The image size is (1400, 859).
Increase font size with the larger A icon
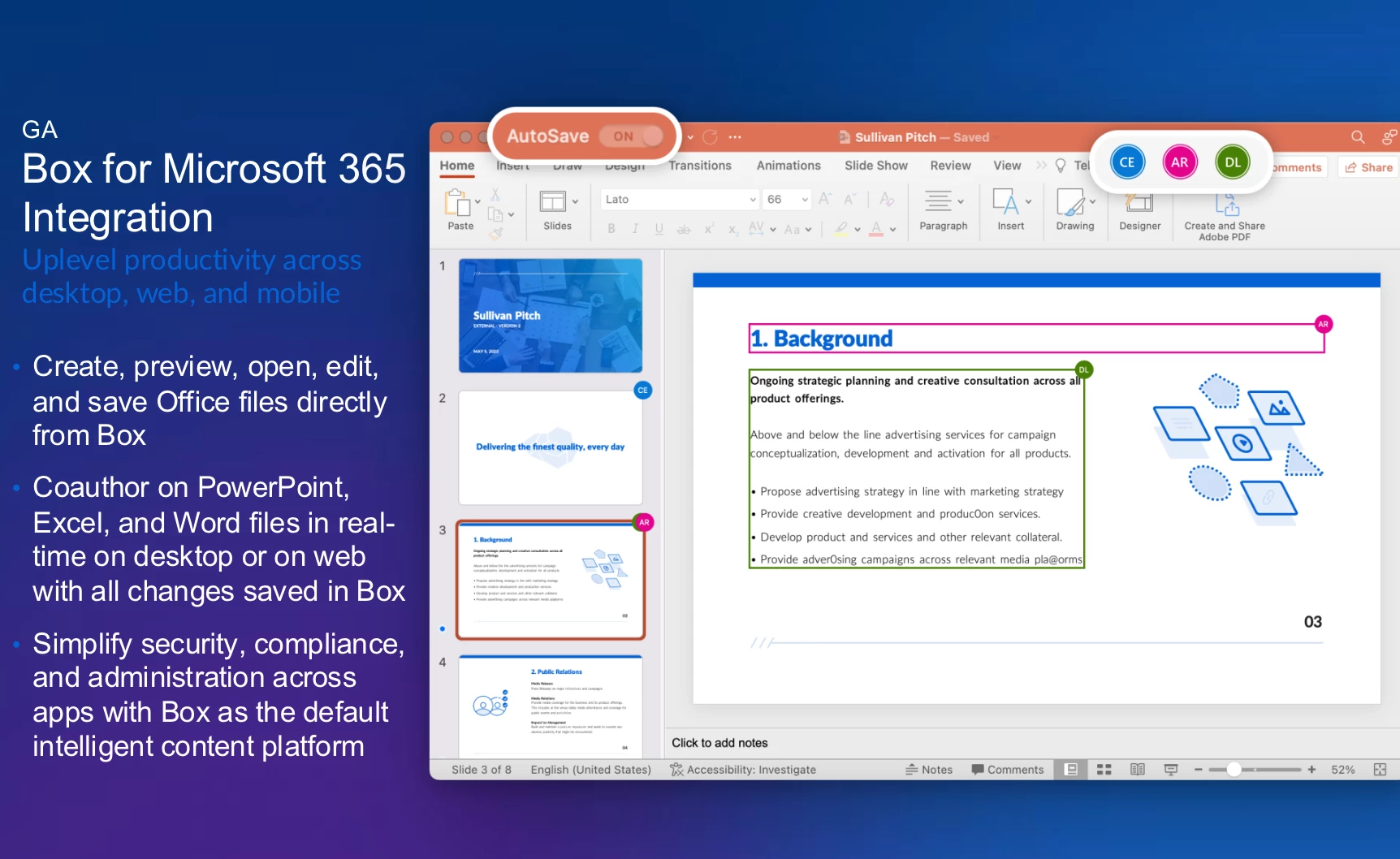coord(826,199)
